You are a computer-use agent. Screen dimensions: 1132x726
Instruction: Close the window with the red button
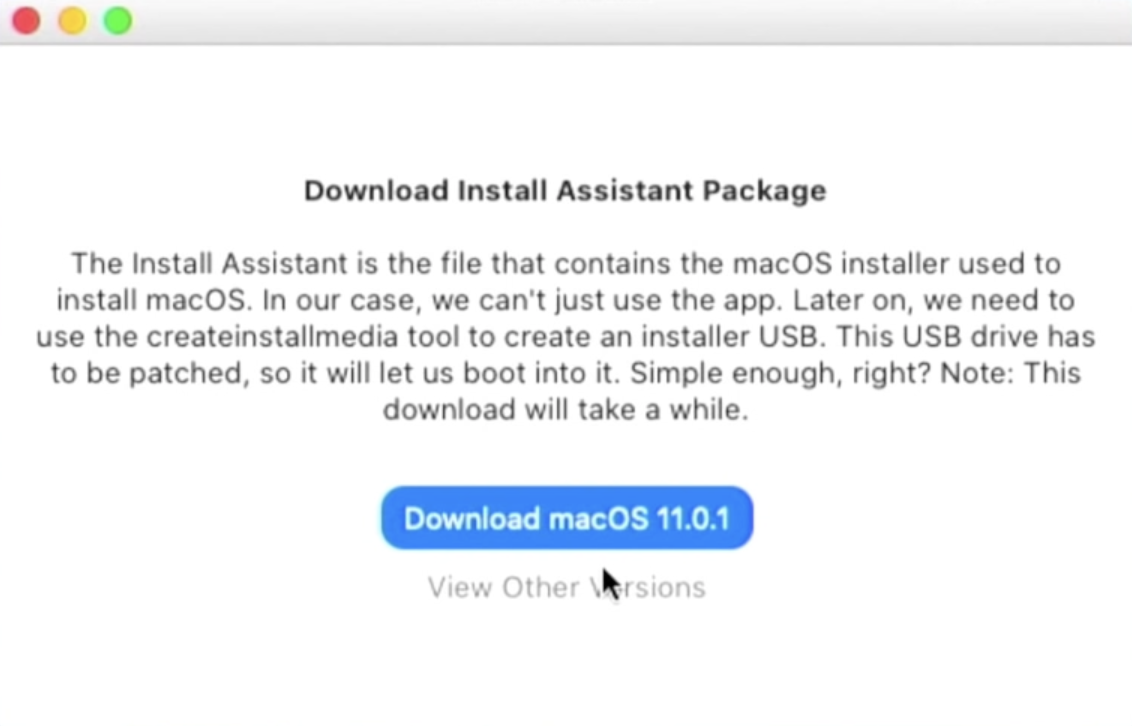pyautogui.click(x=26, y=21)
